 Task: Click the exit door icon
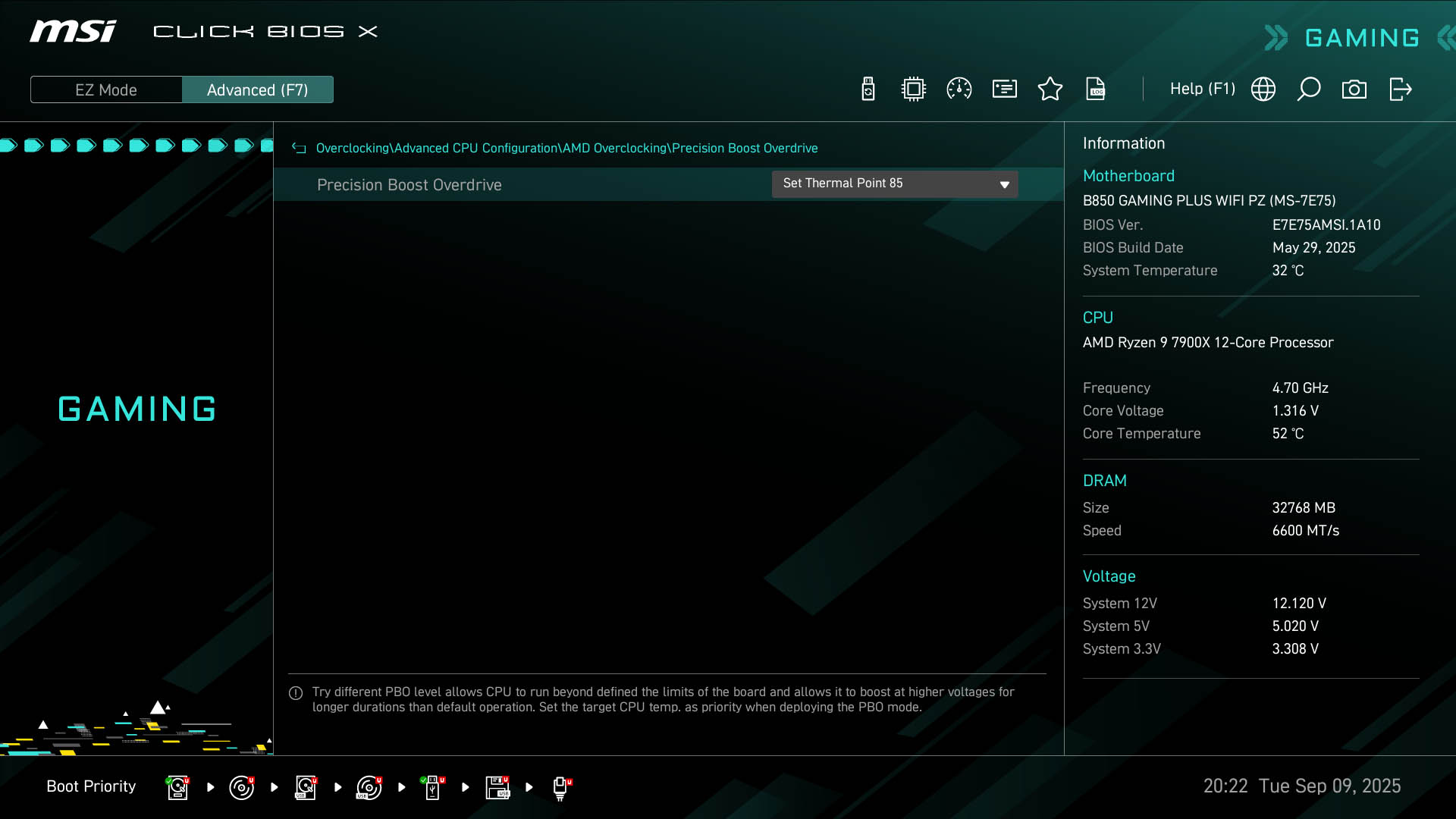[1401, 89]
